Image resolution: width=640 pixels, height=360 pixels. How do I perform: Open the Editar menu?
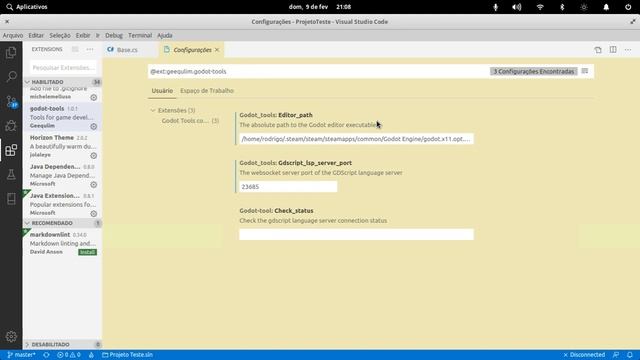click(x=36, y=36)
